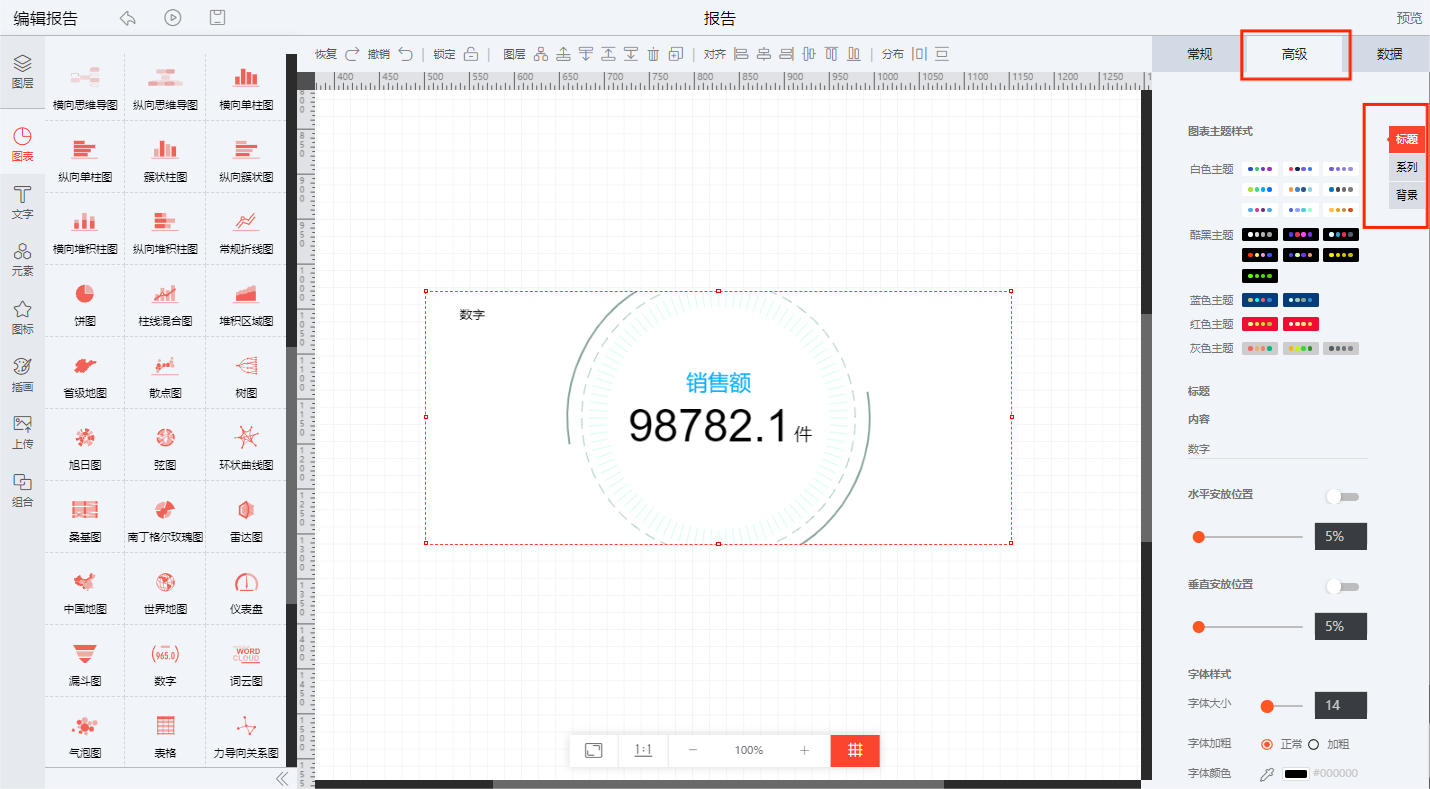Screen dimensions: 1430x789
Task: Select the 饼图 pie chart icon
Action: [85, 294]
